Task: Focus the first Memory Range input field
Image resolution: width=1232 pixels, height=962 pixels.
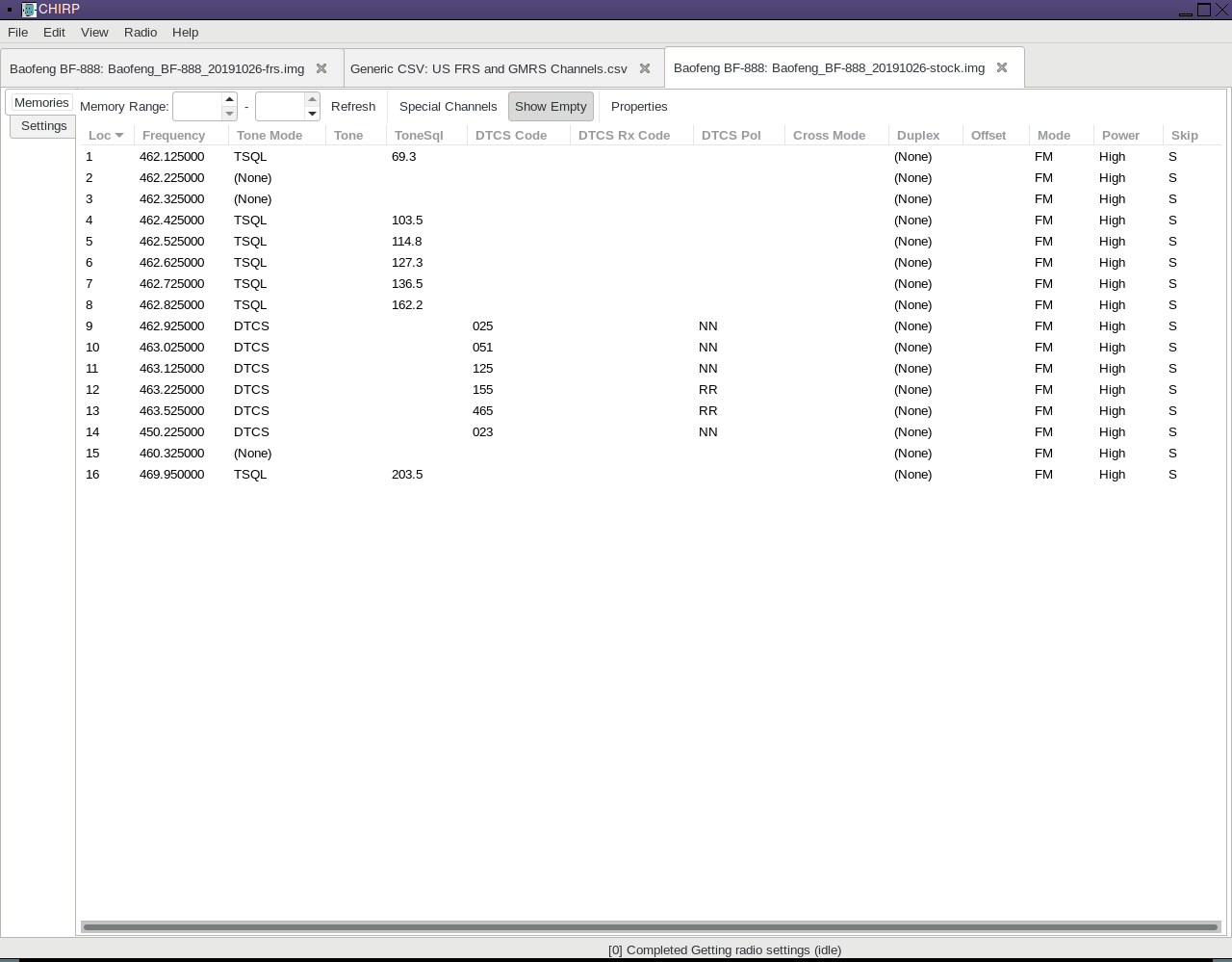Action: pos(197,106)
